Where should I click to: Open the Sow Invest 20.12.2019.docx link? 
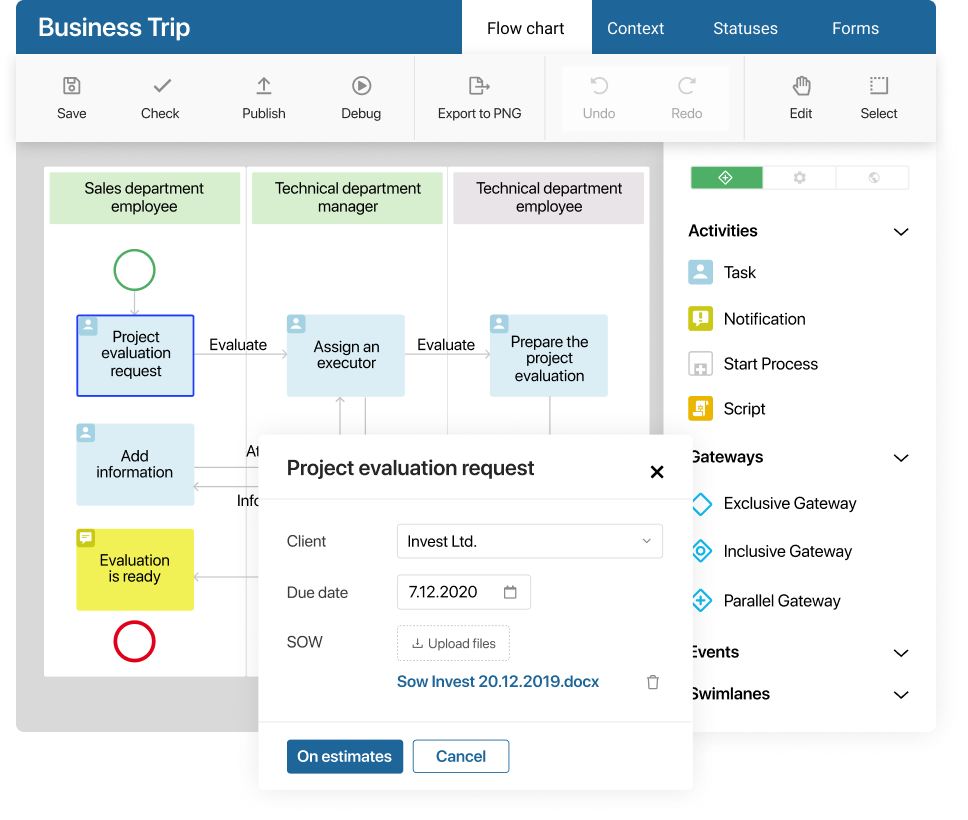point(498,682)
